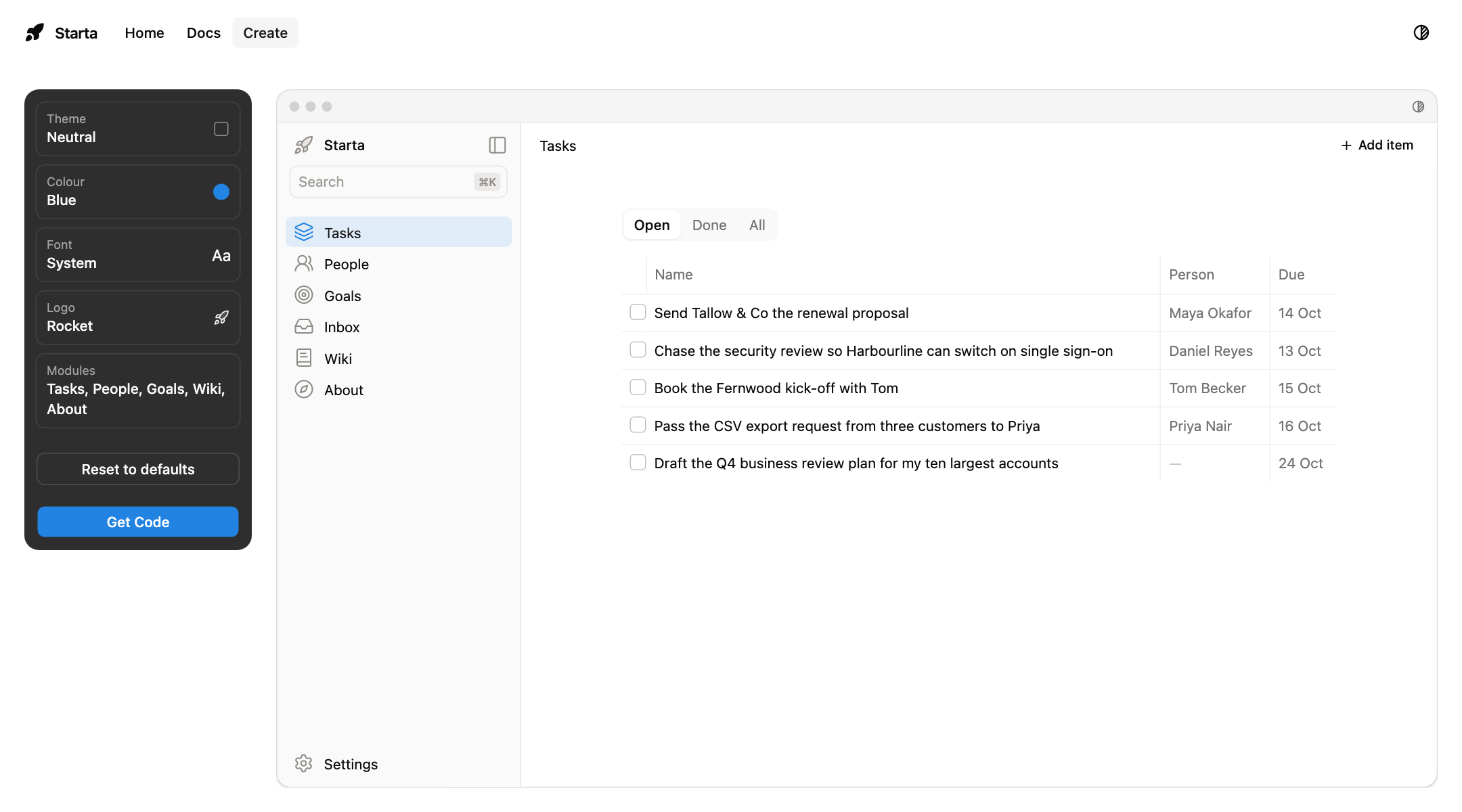
Task: Open the Font System selector
Action: tap(138, 254)
